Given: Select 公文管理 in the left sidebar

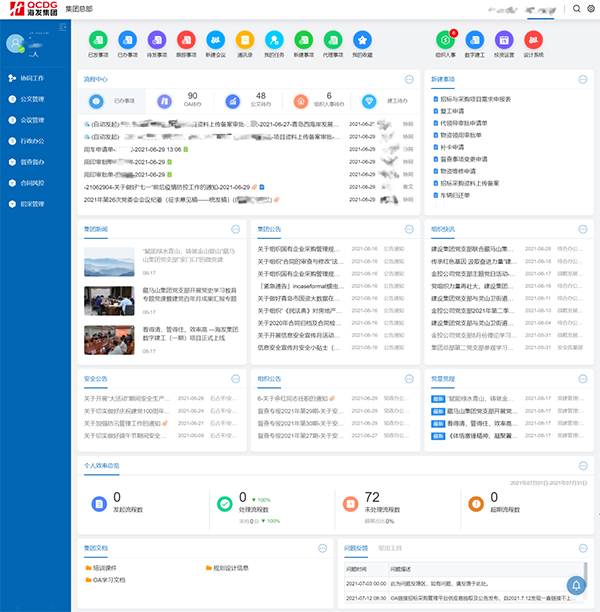Looking at the screenshot, I should tap(33, 100).
